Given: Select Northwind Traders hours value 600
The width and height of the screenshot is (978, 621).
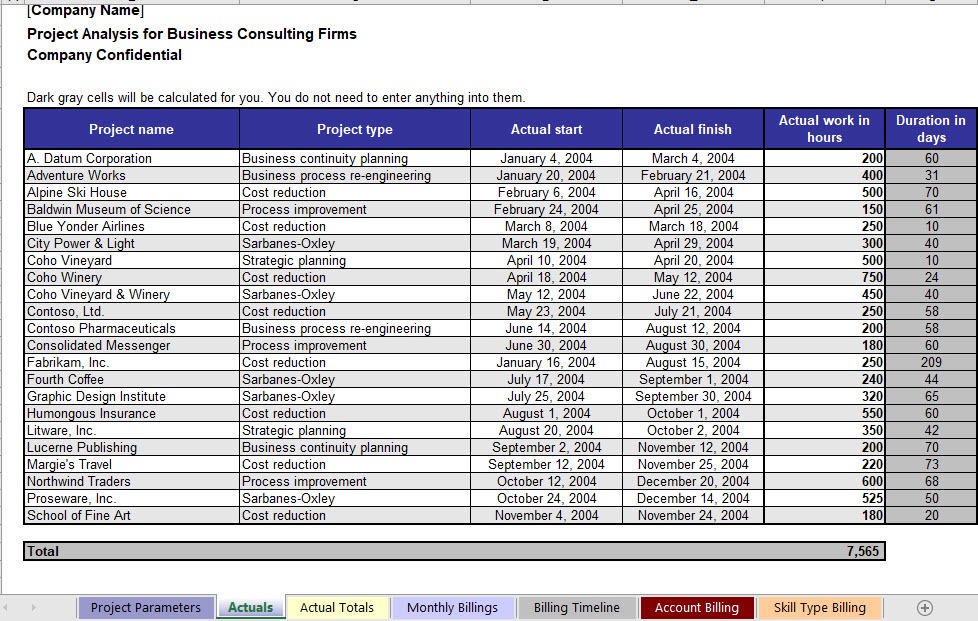Looking at the screenshot, I should [x=825, y=481].
